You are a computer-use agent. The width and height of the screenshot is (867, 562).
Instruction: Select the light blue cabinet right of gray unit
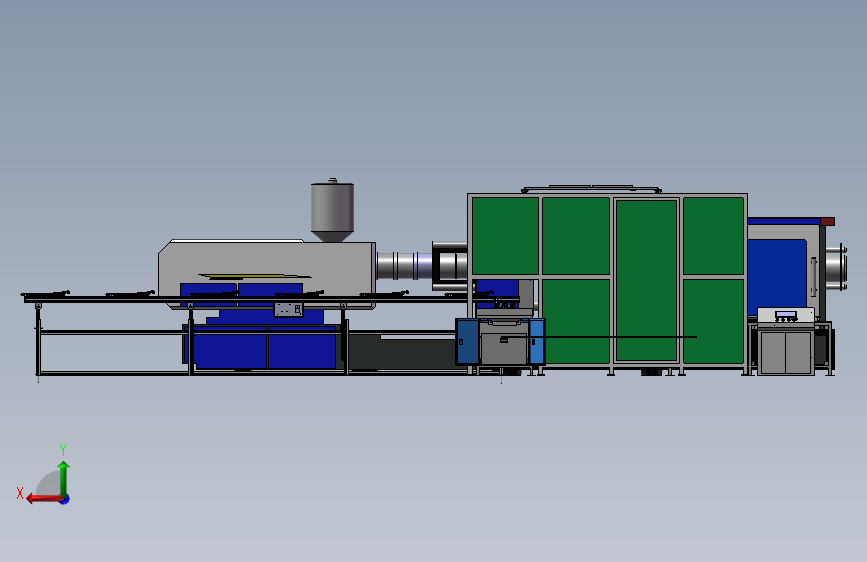536,341
